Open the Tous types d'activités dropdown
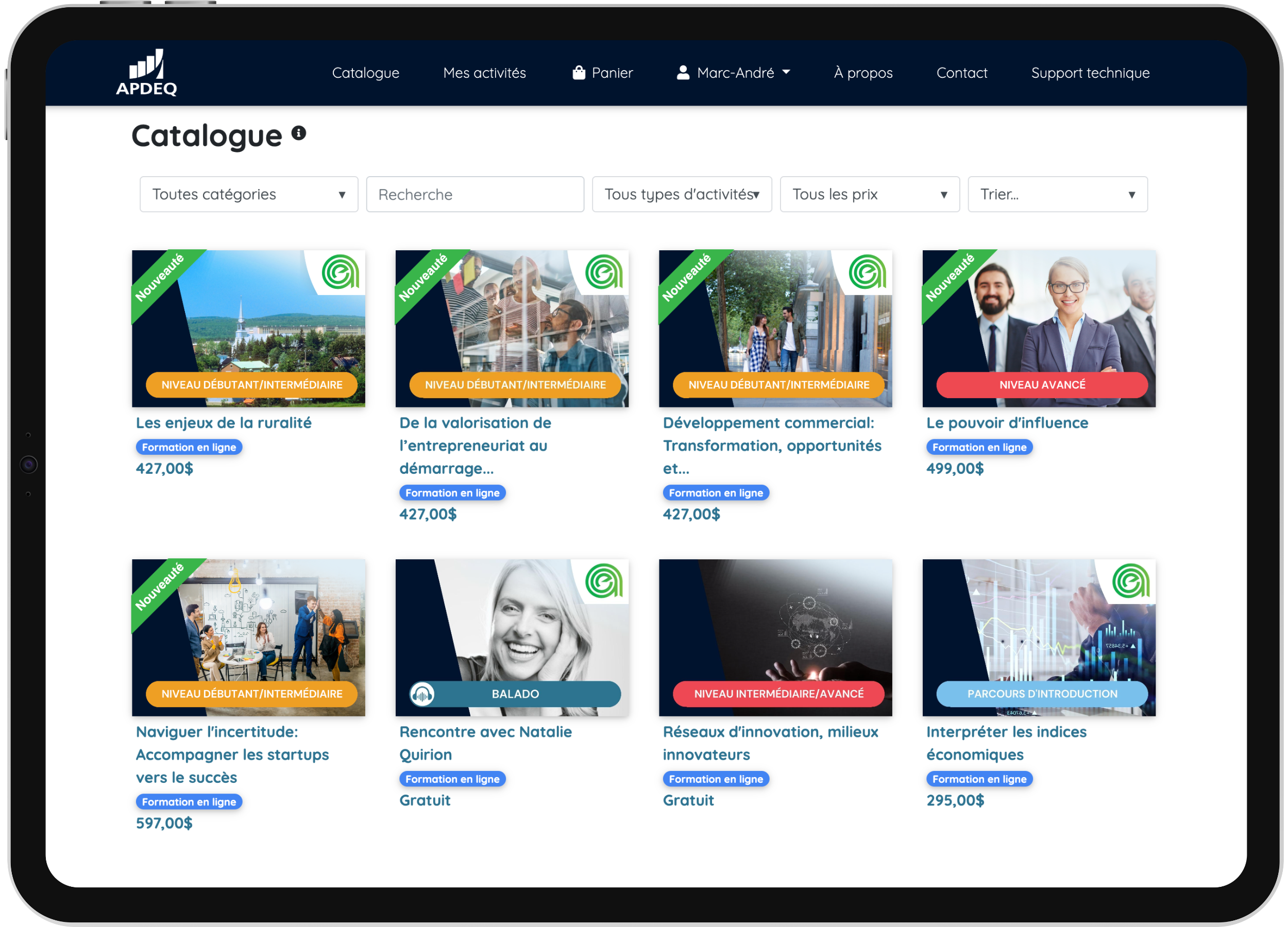1288x927 pixels. pos(682,194)
